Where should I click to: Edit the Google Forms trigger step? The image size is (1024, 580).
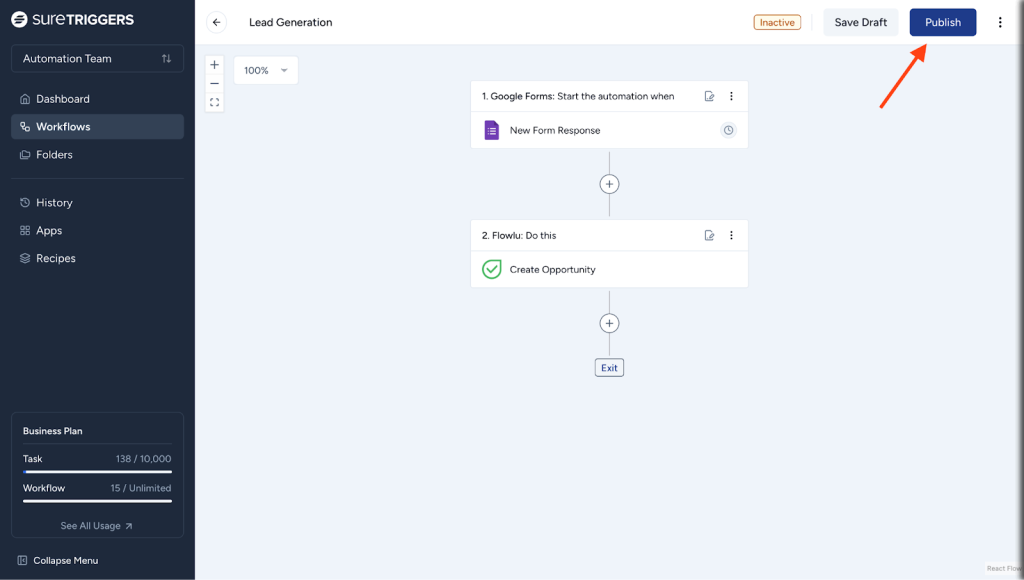(x=709, y=97)
